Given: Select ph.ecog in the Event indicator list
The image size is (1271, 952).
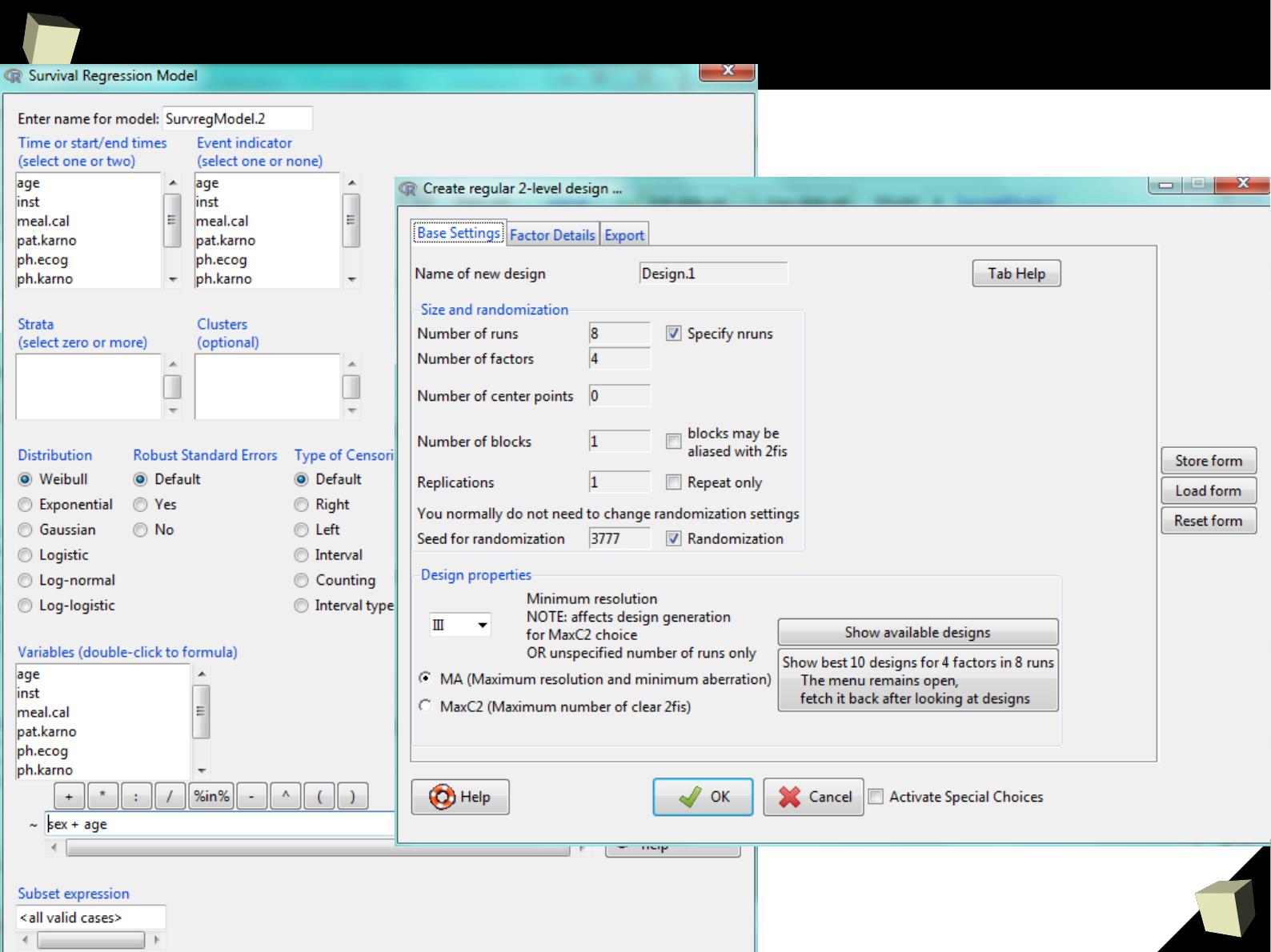Looking at the screenshot, I should tap(267, 259).
